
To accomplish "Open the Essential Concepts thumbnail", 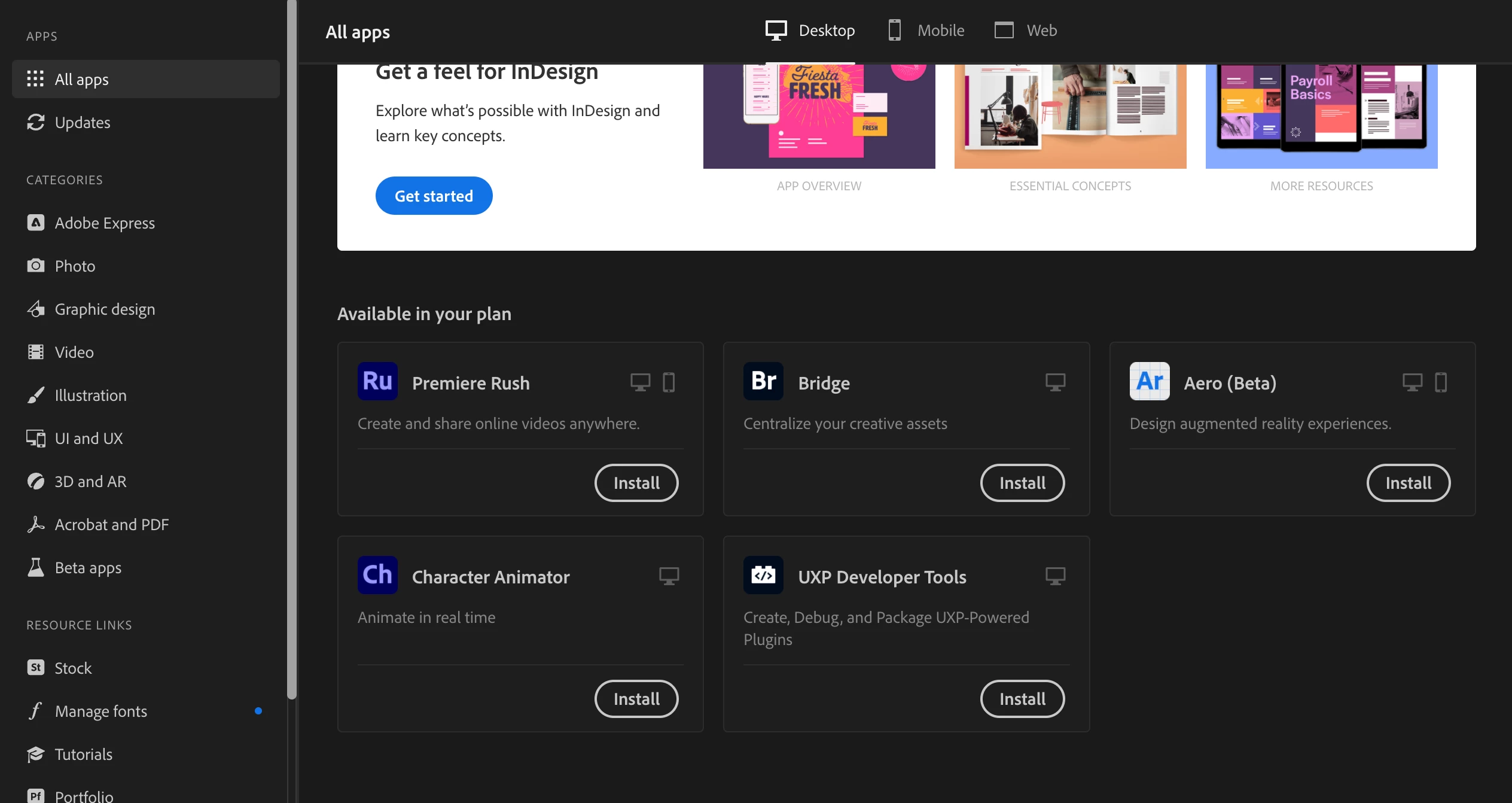I will point(1070,117).
